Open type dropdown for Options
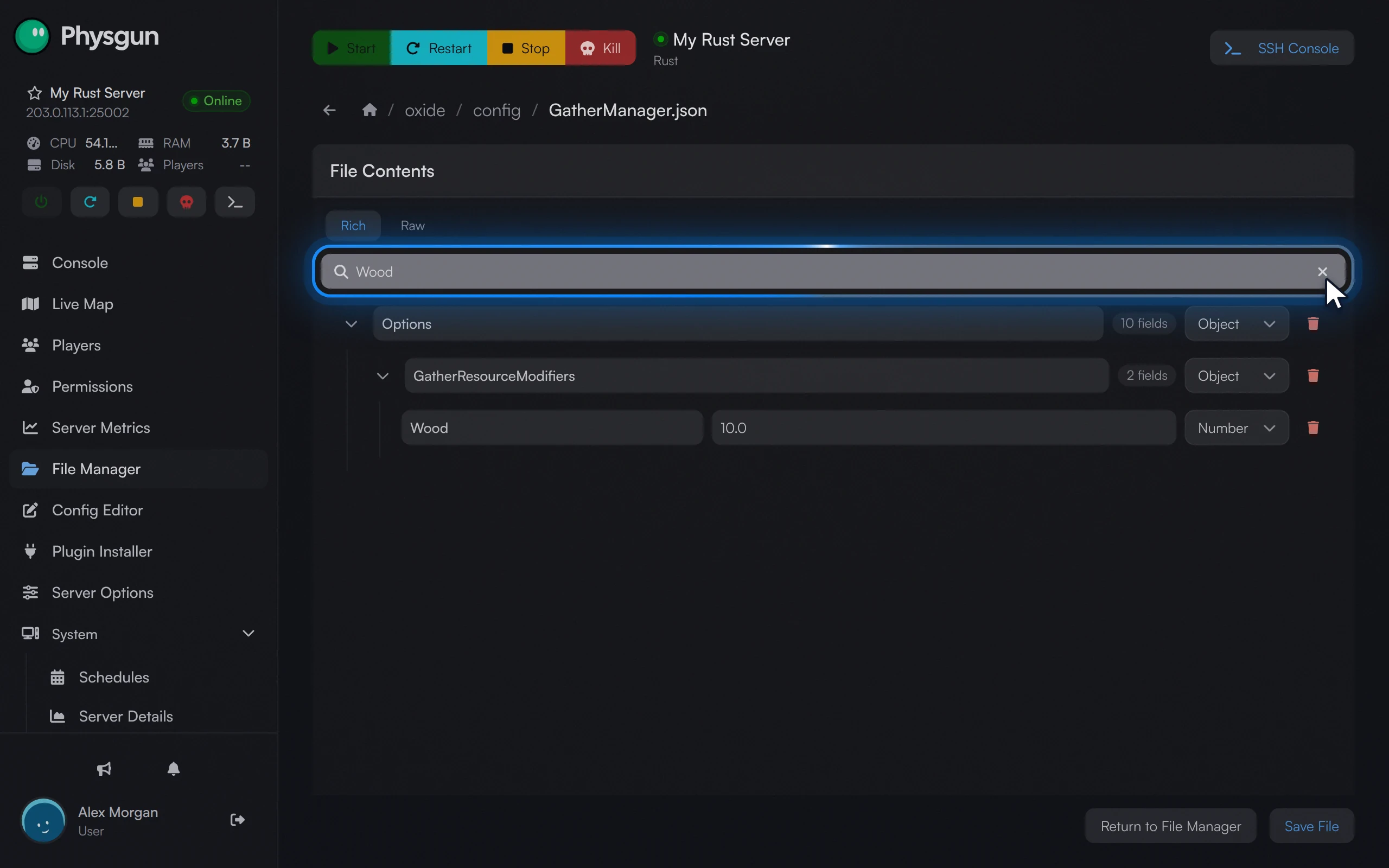The height and width of the screenshot is (868, 1389). pyautogui.click(x=1237, y=324)
